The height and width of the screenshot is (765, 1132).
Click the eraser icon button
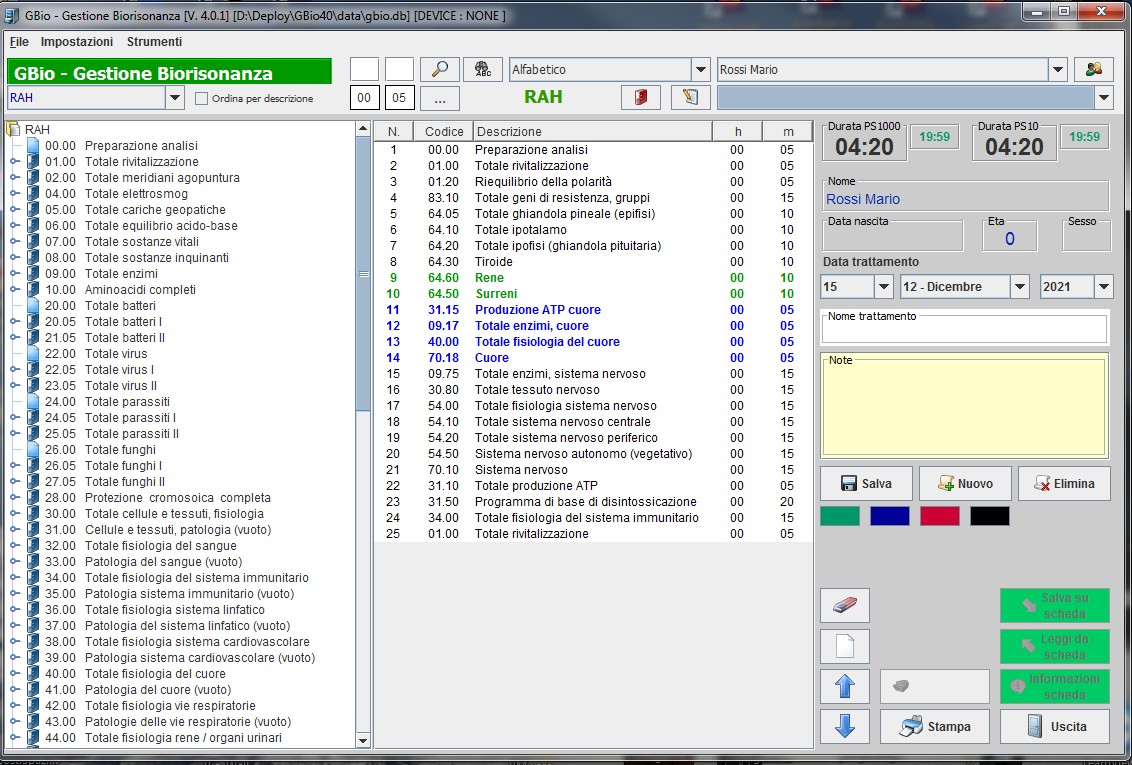tap(845, 606)
